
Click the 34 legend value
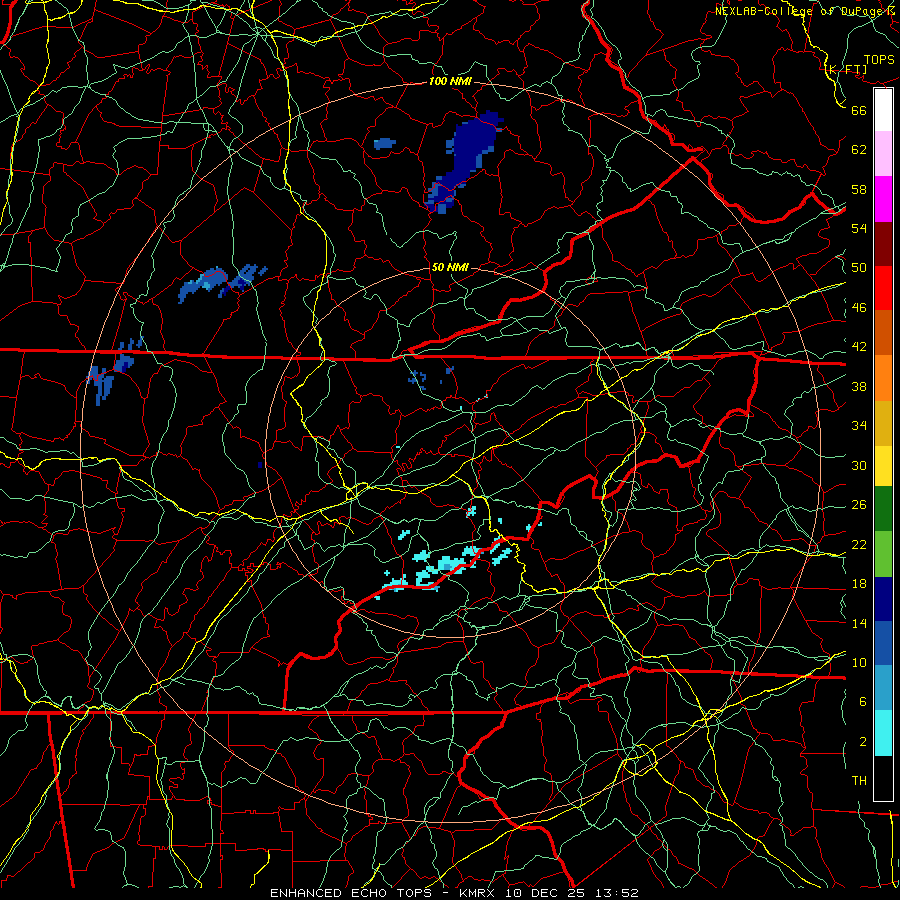[x=859, y=426]
